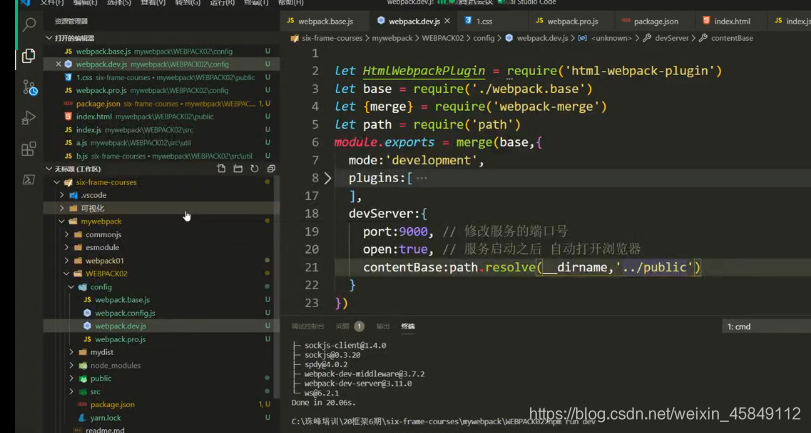This screenshot has height=433, width=811.
Task: Click the Refresh Explorer icon
Action: pyautogui.click(x=254, y=169)
